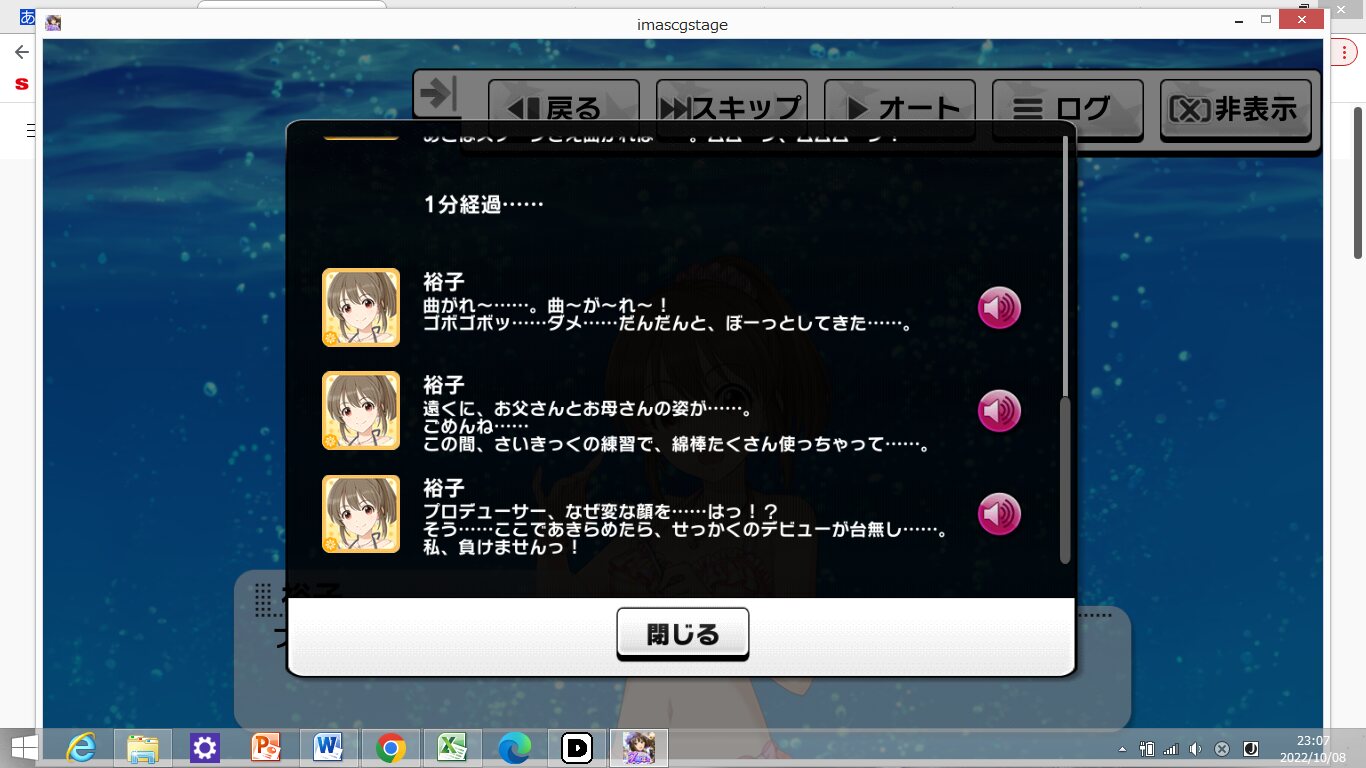Image resolution: width=1366 pixels, height=768 pixels.
Task: Open Microsoft Edge from the taskbar
Action: tap(515, 747)
